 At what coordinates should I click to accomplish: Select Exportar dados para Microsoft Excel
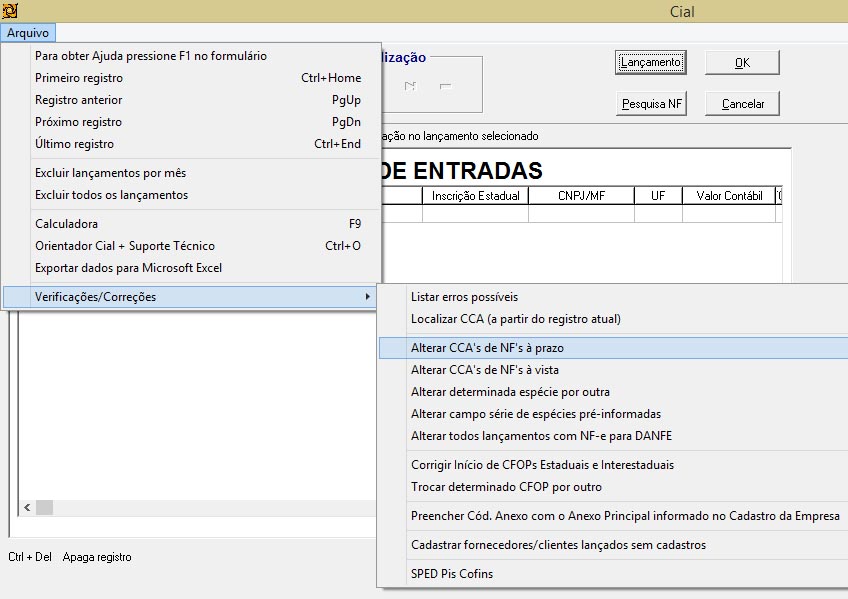coord(128,268)
